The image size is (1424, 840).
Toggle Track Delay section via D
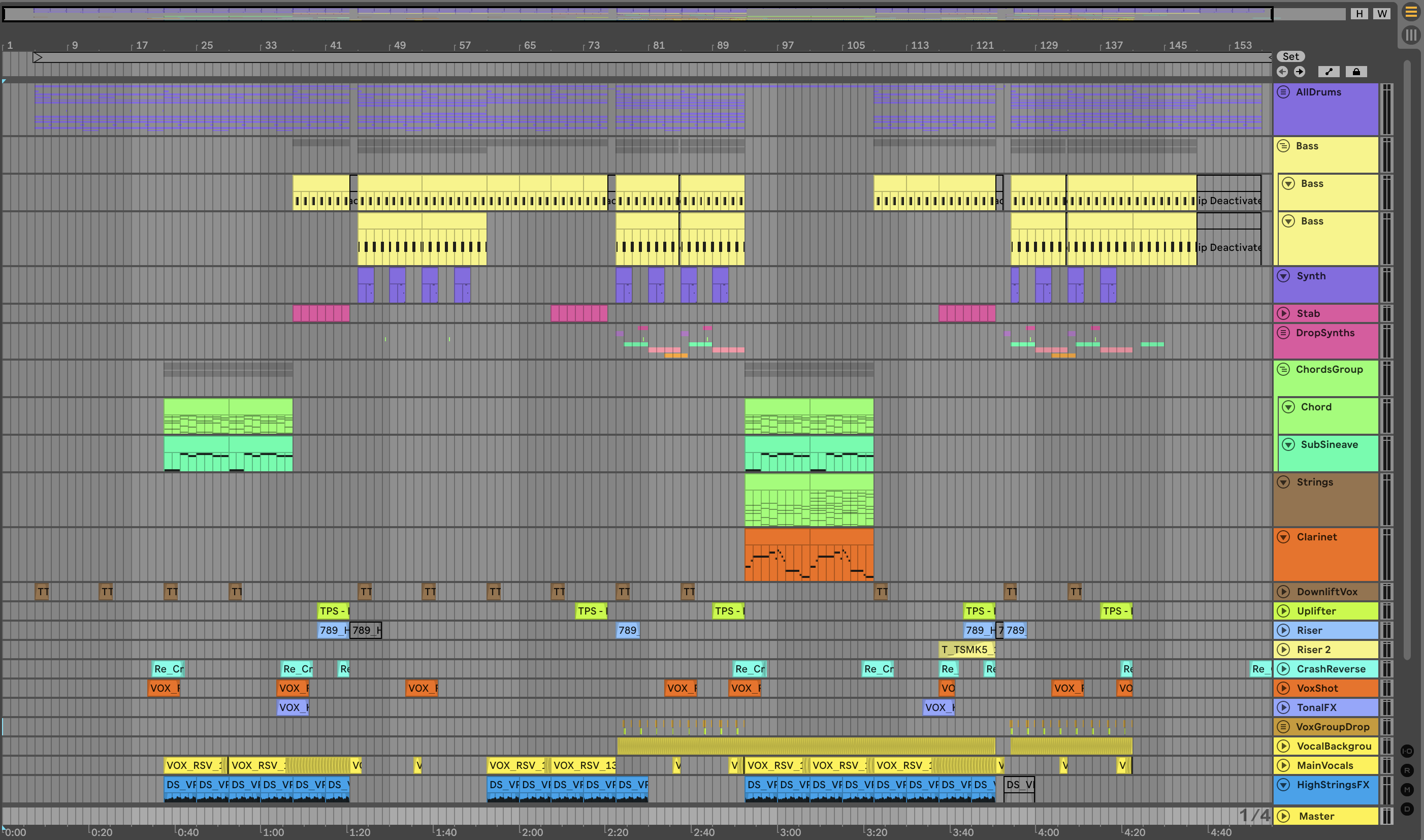click(x=1407, y=809)
